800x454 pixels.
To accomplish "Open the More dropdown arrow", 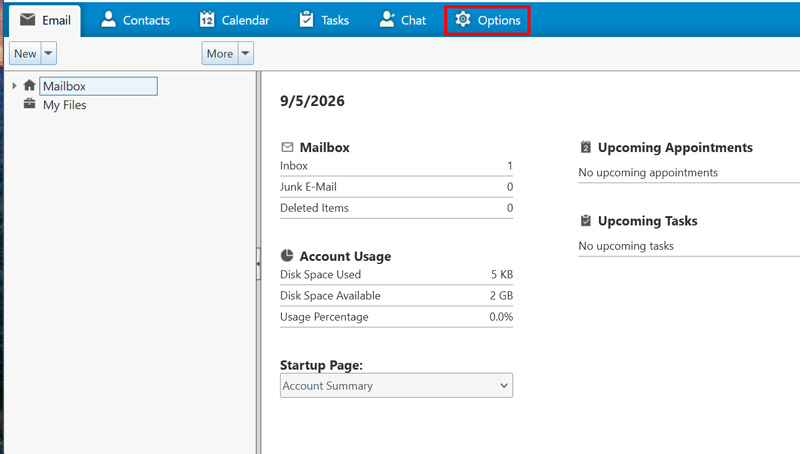I will (x=245, y=54).
